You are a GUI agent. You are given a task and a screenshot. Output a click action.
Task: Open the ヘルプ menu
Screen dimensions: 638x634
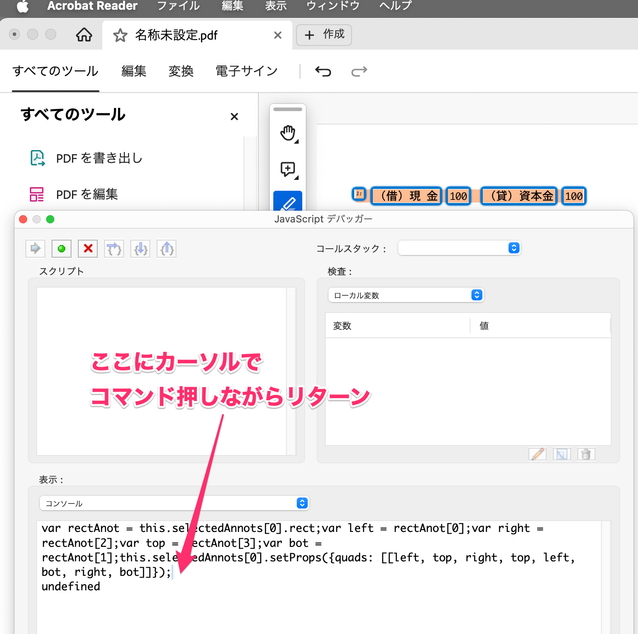click(395, 6)
